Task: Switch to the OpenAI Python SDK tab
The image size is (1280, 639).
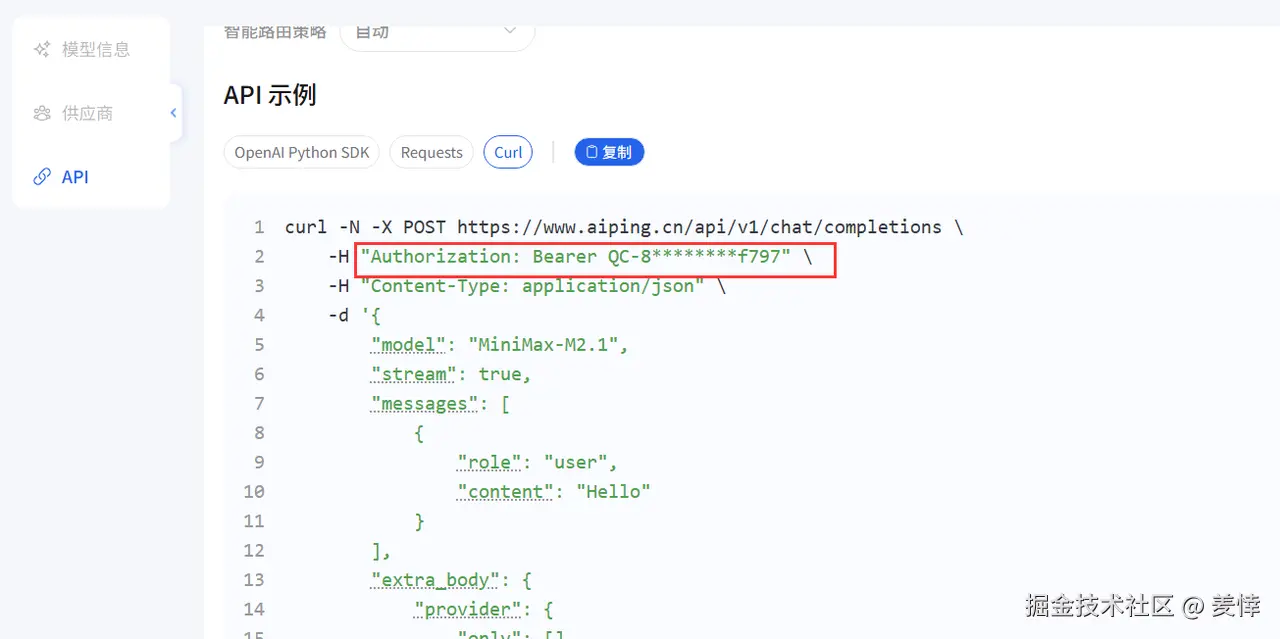Action: [x=302, y=152]
